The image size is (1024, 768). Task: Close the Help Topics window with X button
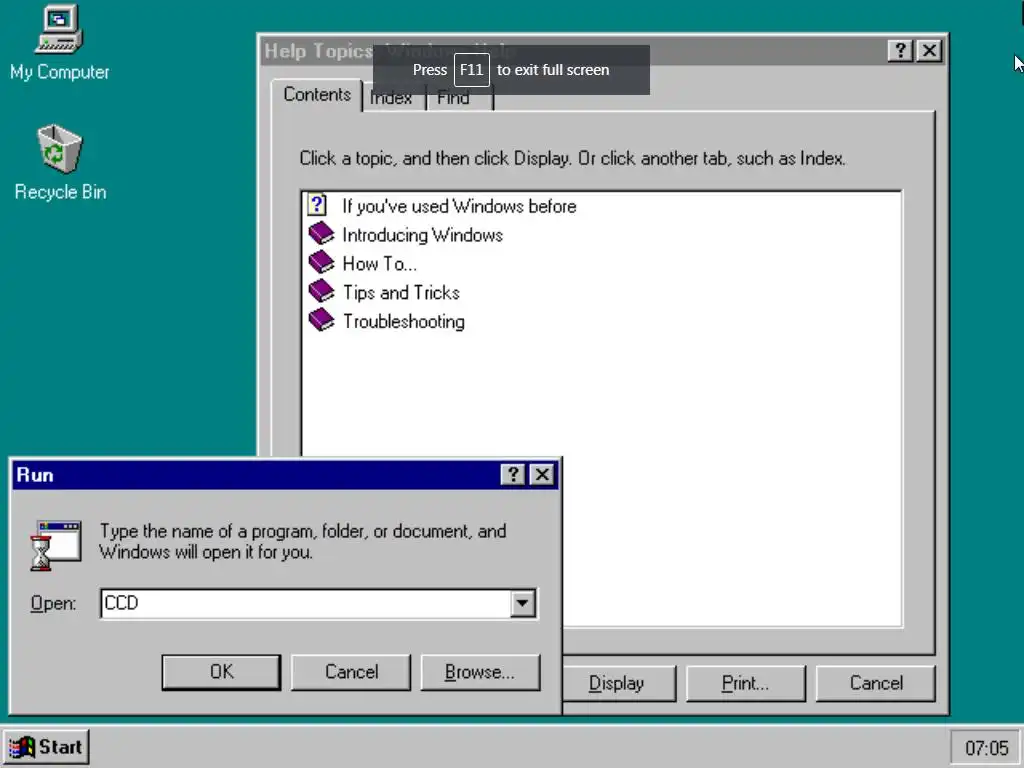click(x=929, y=50)
